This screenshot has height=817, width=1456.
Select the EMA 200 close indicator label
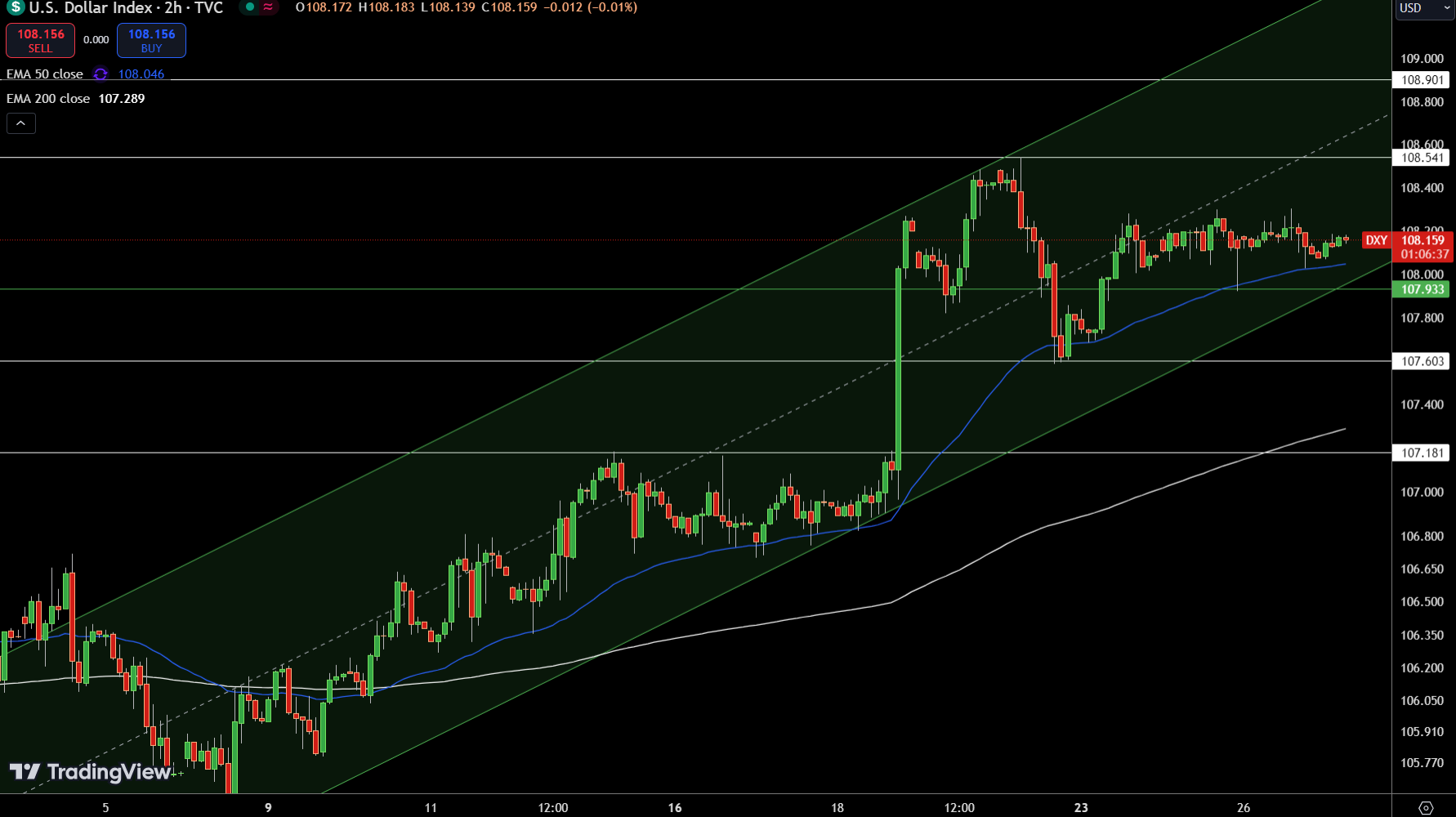[48, 99]
